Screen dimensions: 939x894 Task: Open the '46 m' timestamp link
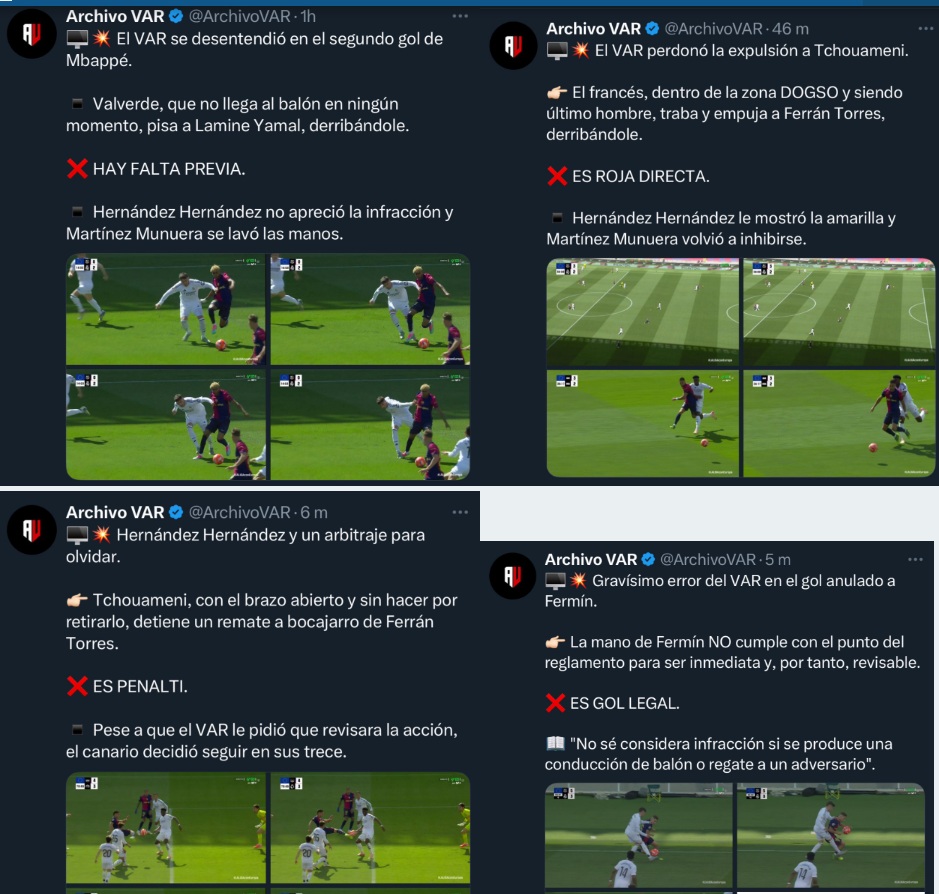[x=790, y=28]
